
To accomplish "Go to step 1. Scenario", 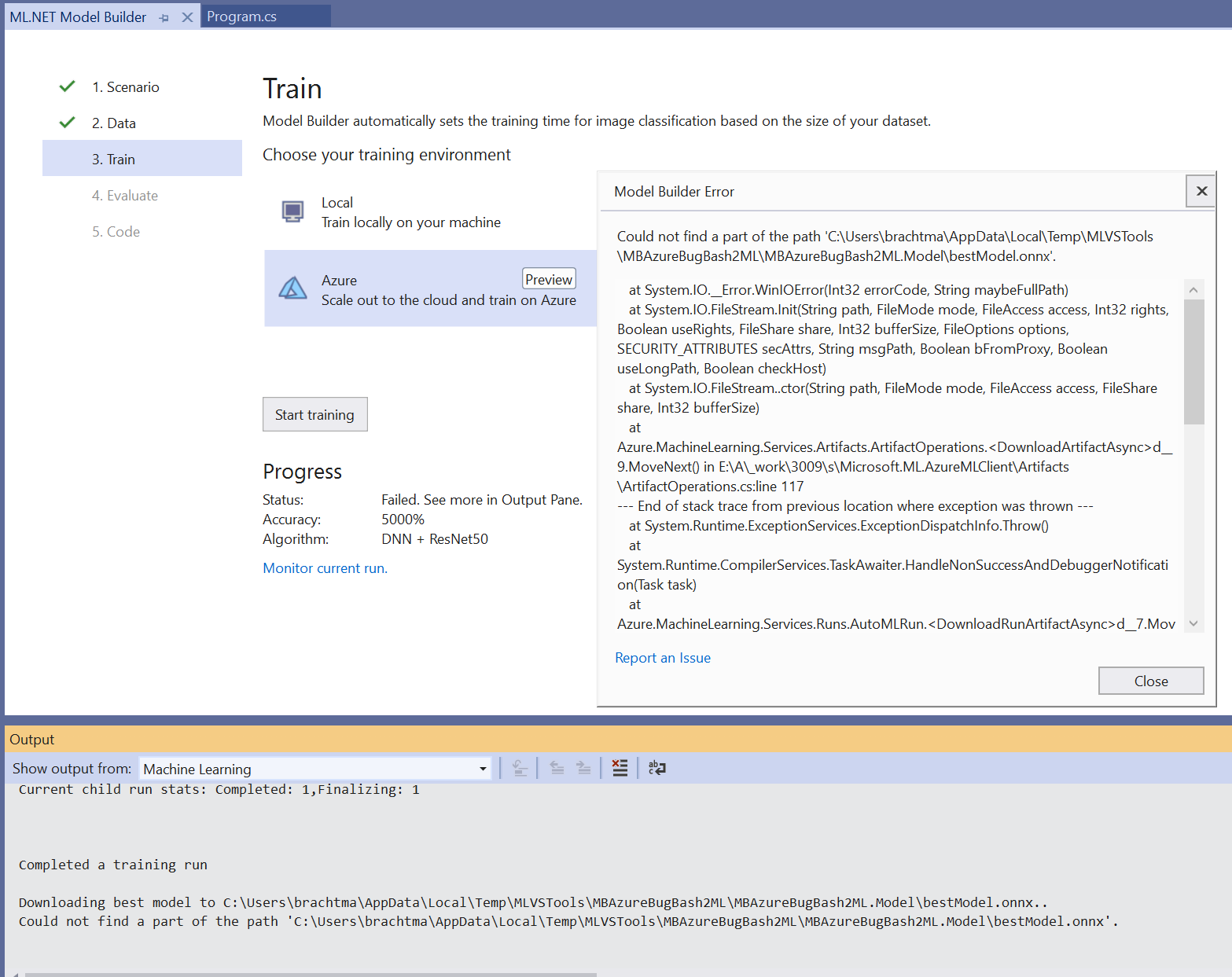I will point(126,87).
